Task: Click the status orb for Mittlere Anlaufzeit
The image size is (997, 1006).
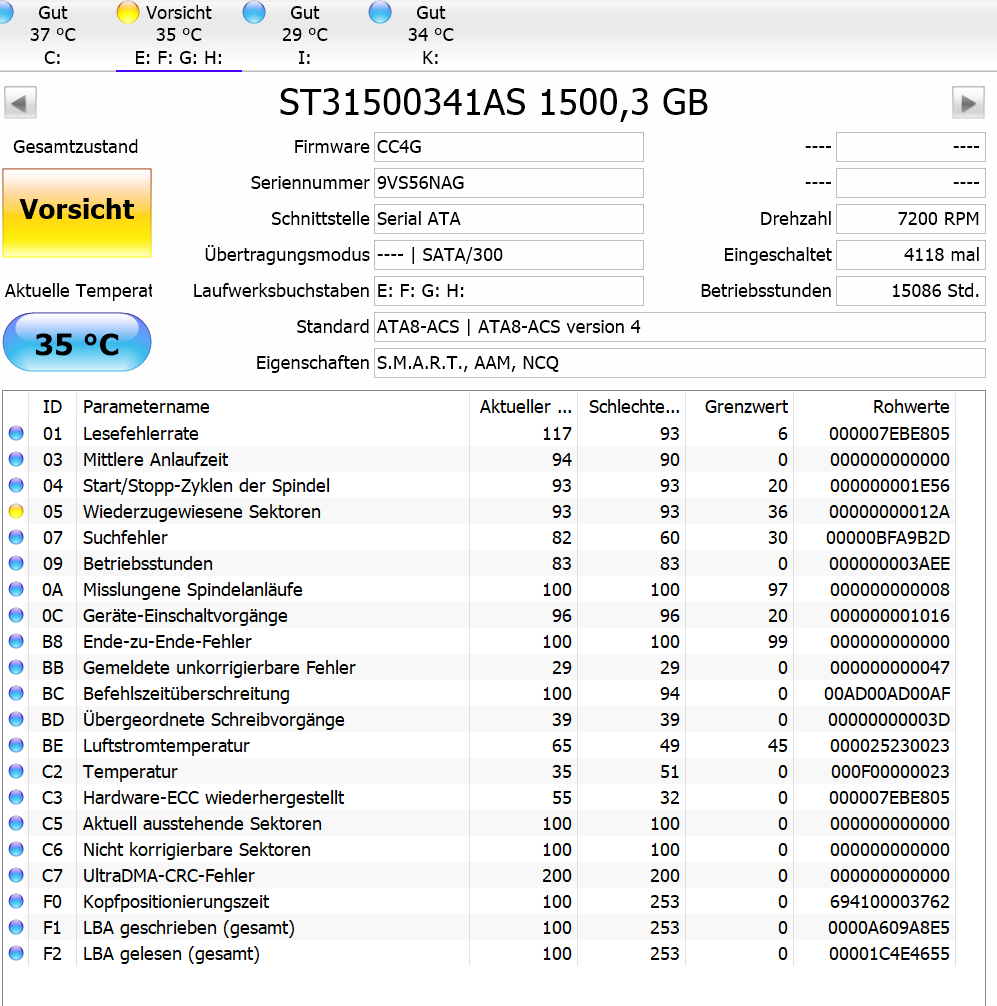Action: point(16,459)
